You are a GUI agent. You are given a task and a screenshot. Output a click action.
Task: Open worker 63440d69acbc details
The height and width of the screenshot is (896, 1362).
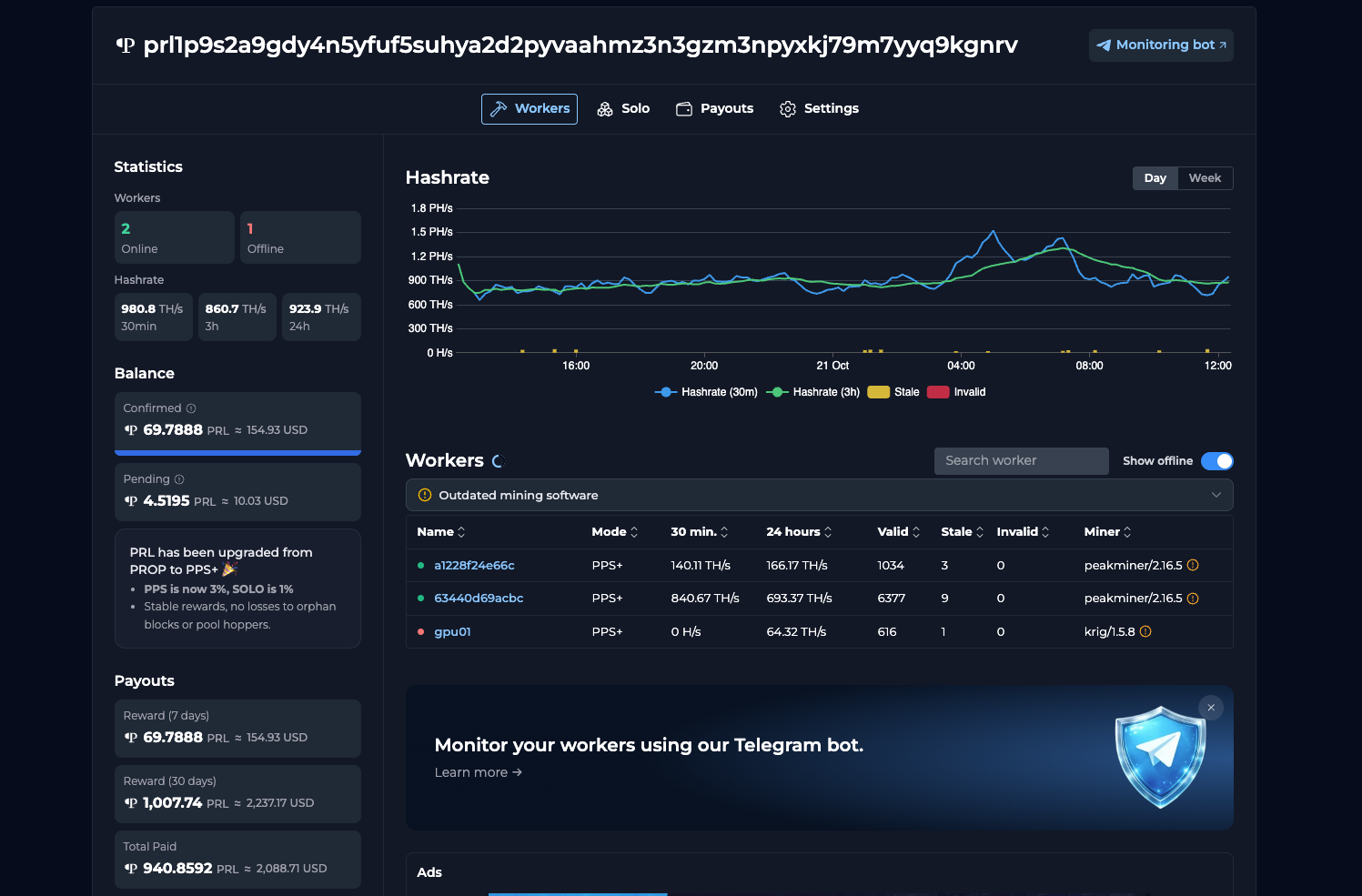pos(479,599)
